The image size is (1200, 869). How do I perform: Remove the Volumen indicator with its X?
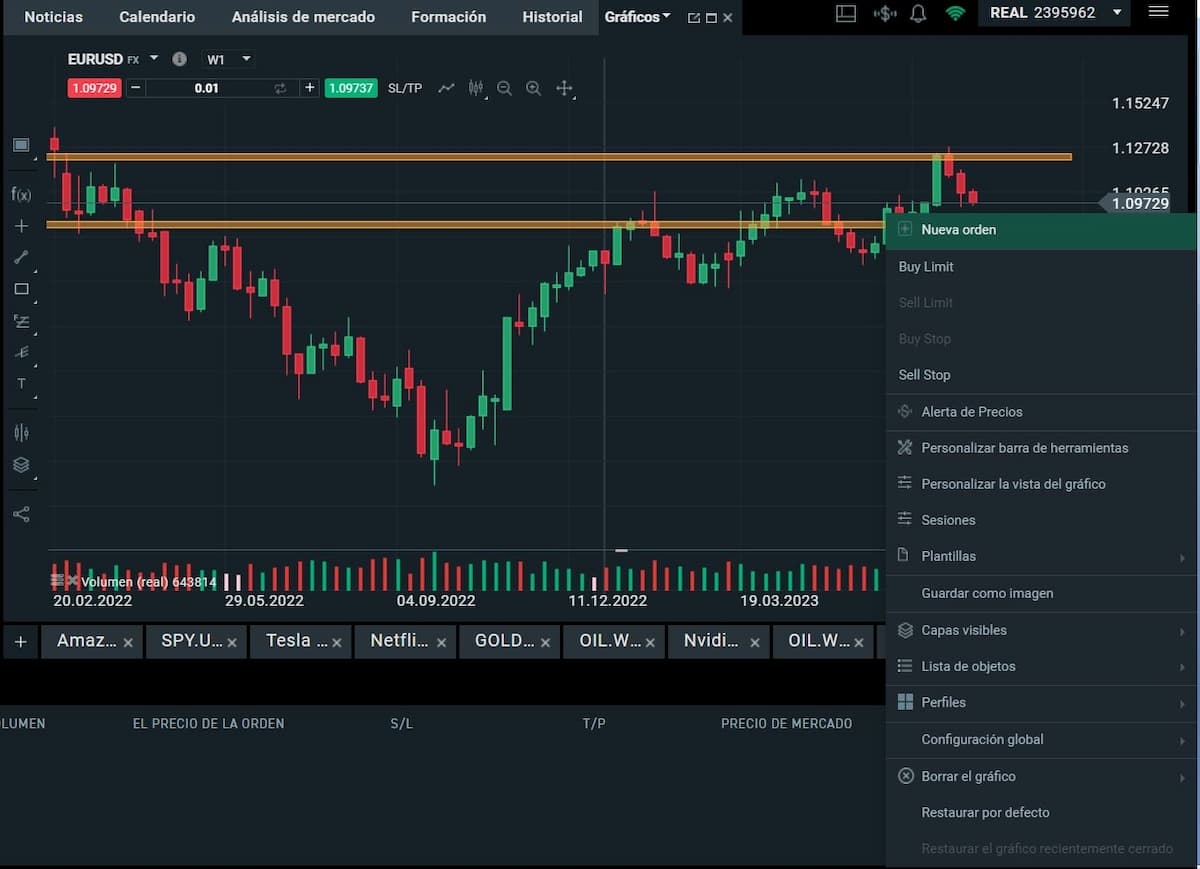72,580
